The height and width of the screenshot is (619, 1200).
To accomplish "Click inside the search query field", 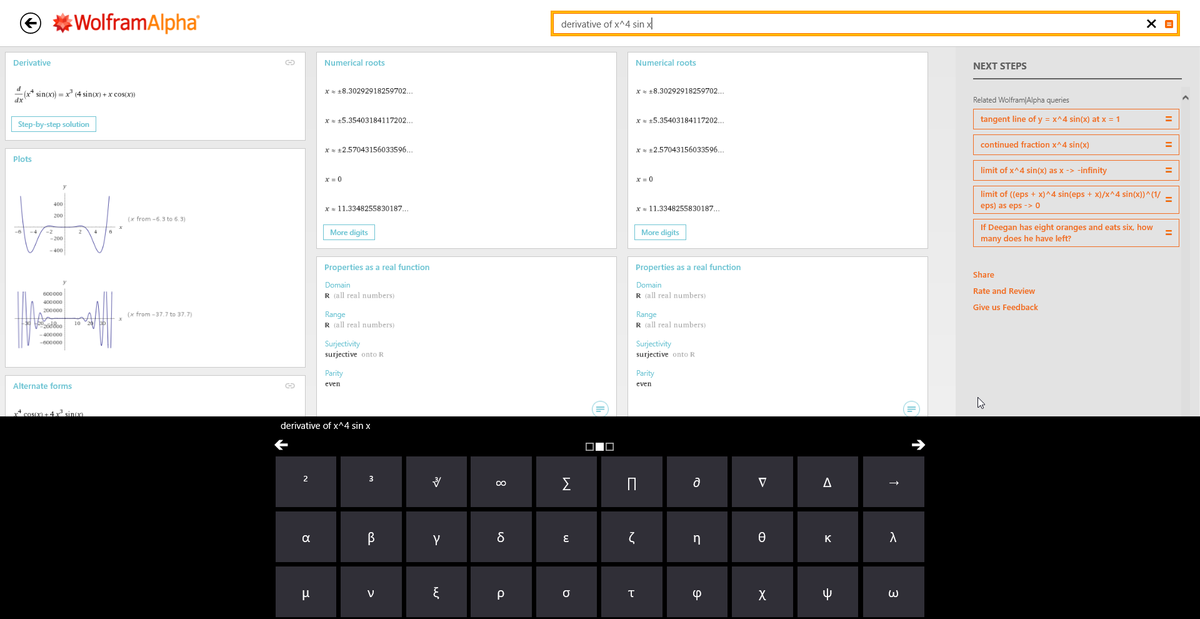I will tap(800, 22).
